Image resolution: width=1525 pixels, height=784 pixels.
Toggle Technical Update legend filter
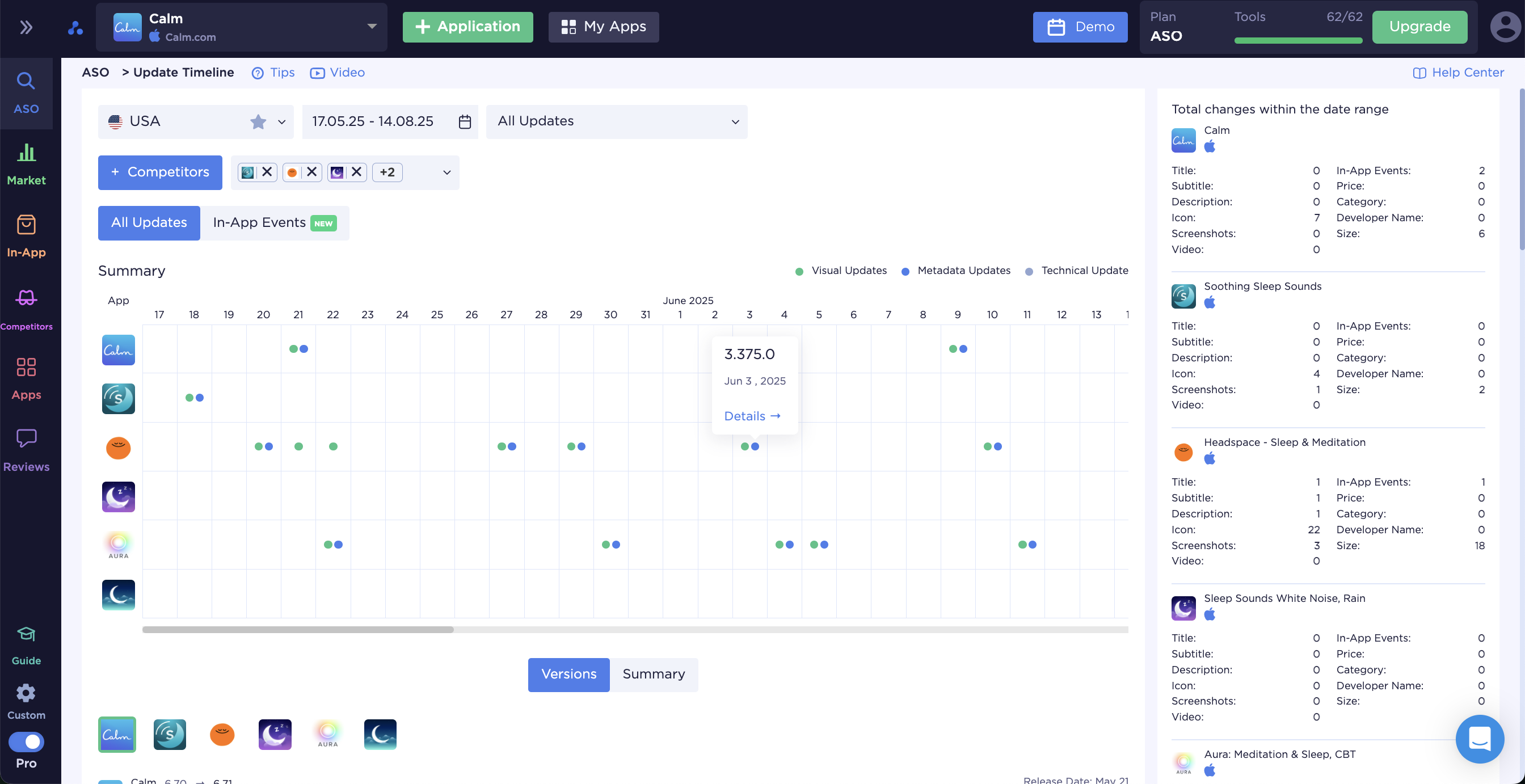tap(1076, 271)
